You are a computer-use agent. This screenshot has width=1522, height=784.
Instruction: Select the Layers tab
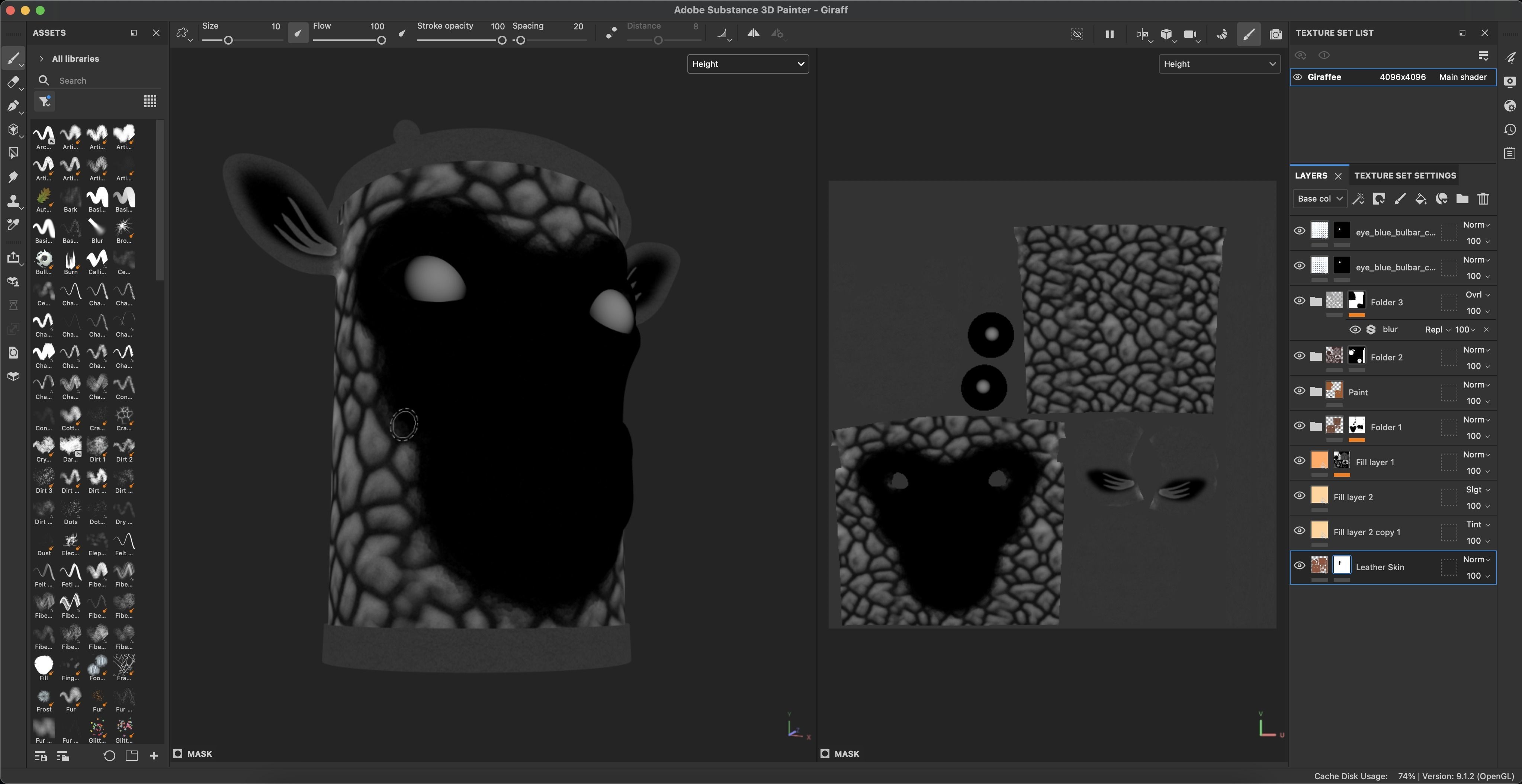tap(1310, 176)
